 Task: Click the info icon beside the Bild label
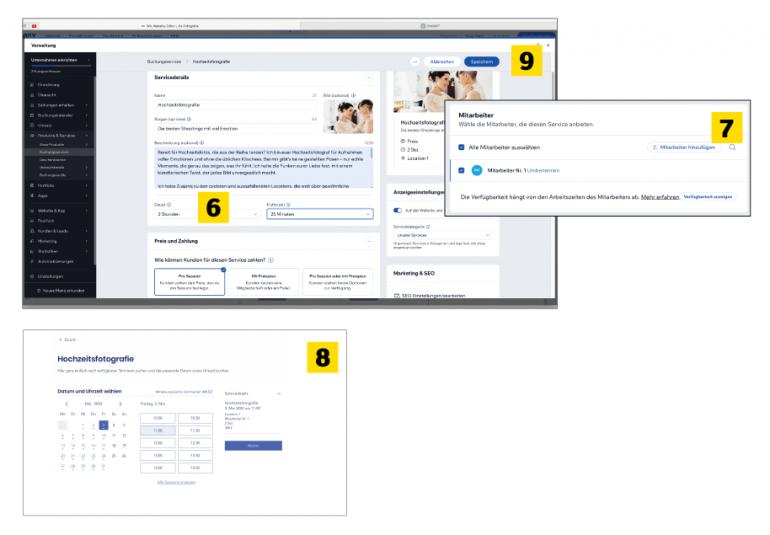click(353, 95)
